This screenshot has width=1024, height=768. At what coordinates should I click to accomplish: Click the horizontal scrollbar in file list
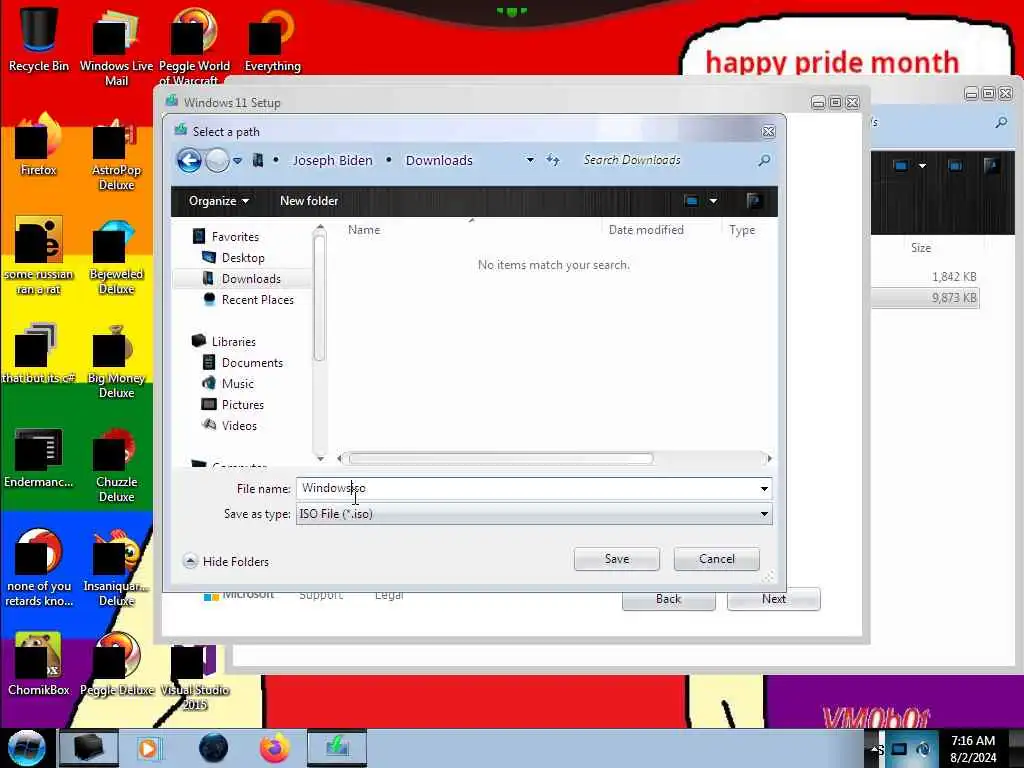click(x=500, y=458)
